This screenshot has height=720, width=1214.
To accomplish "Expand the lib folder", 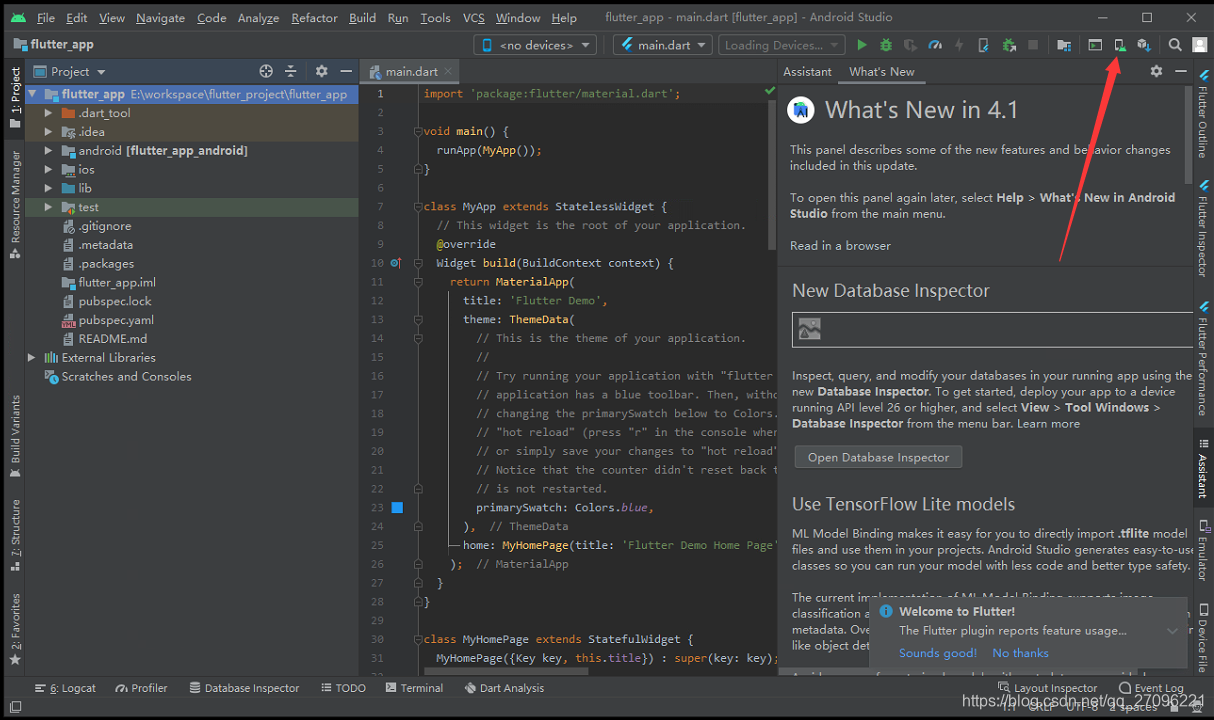I will [x=48, y=188].
